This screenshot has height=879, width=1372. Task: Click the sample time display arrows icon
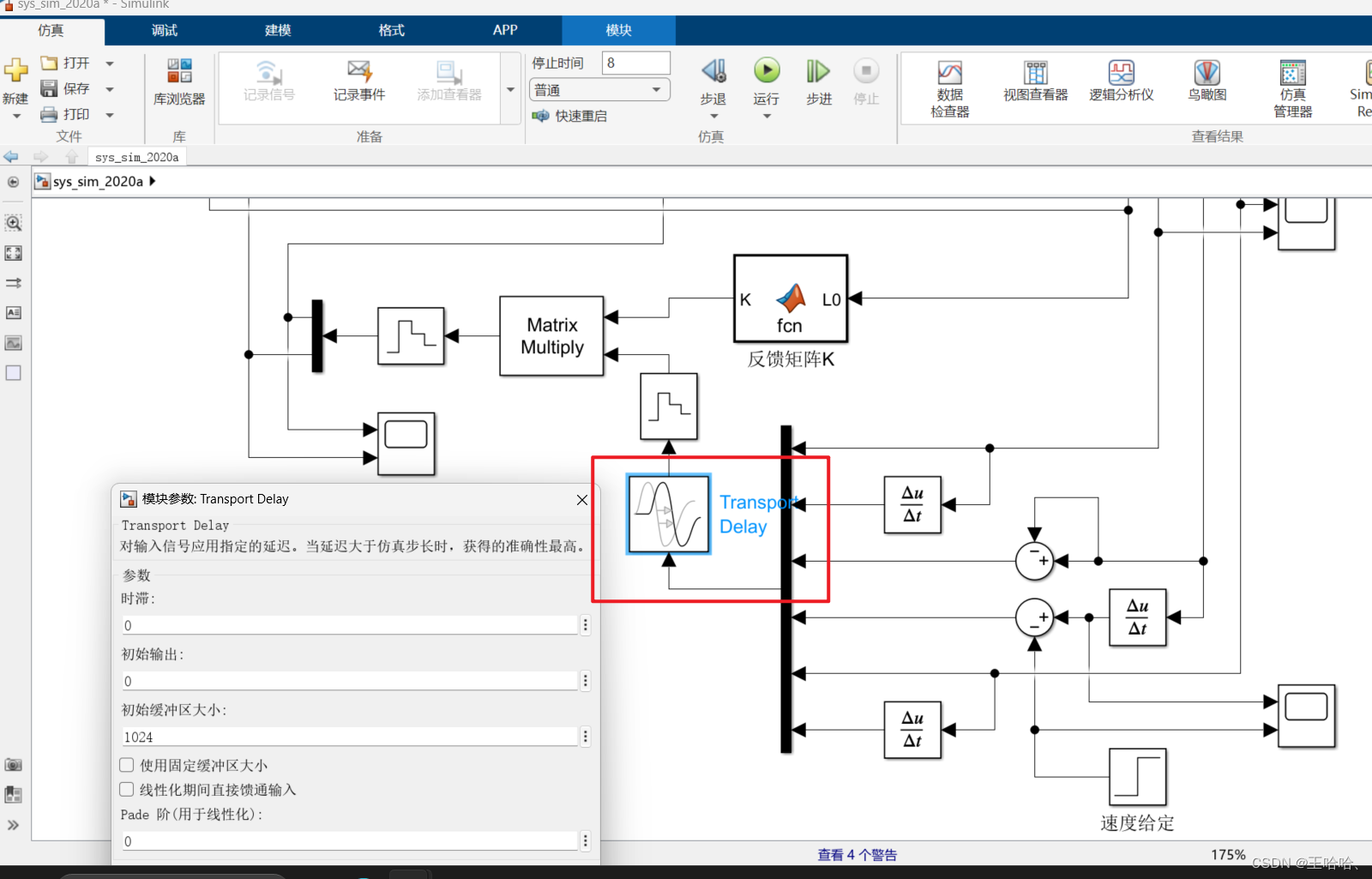tap(14, 283)
